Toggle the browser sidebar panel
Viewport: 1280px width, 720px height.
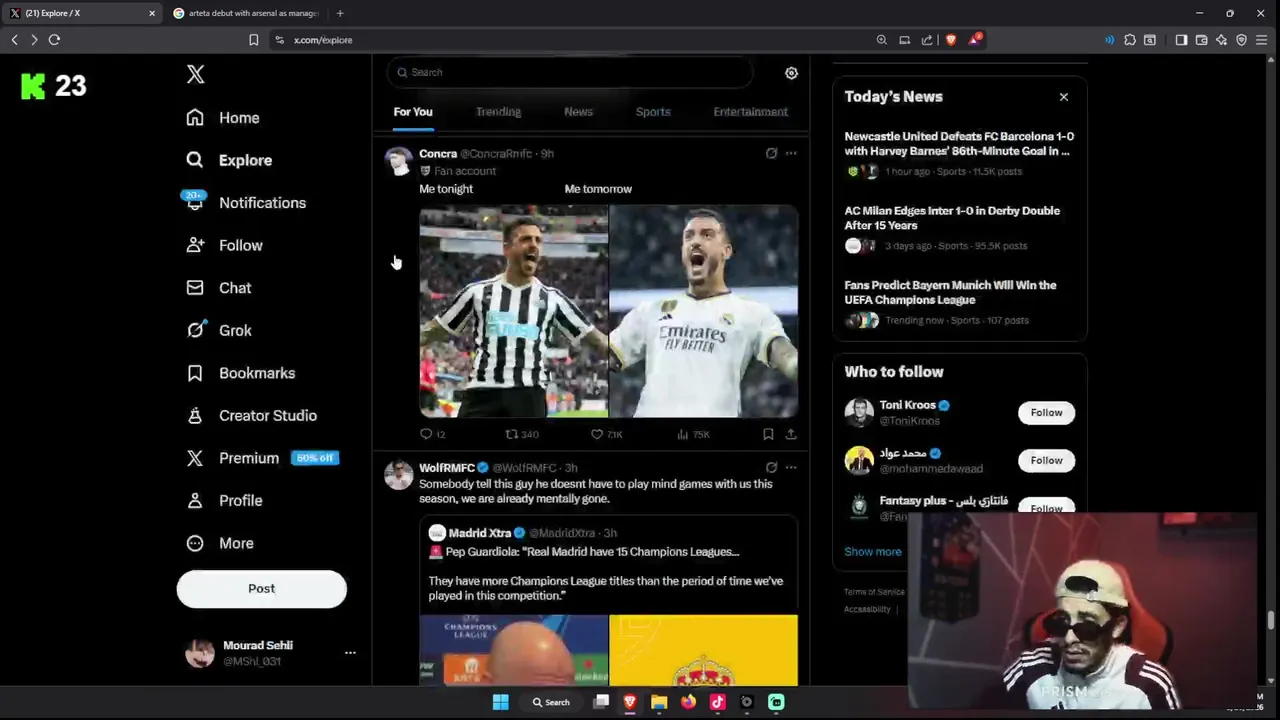(x=1181, y=40)
